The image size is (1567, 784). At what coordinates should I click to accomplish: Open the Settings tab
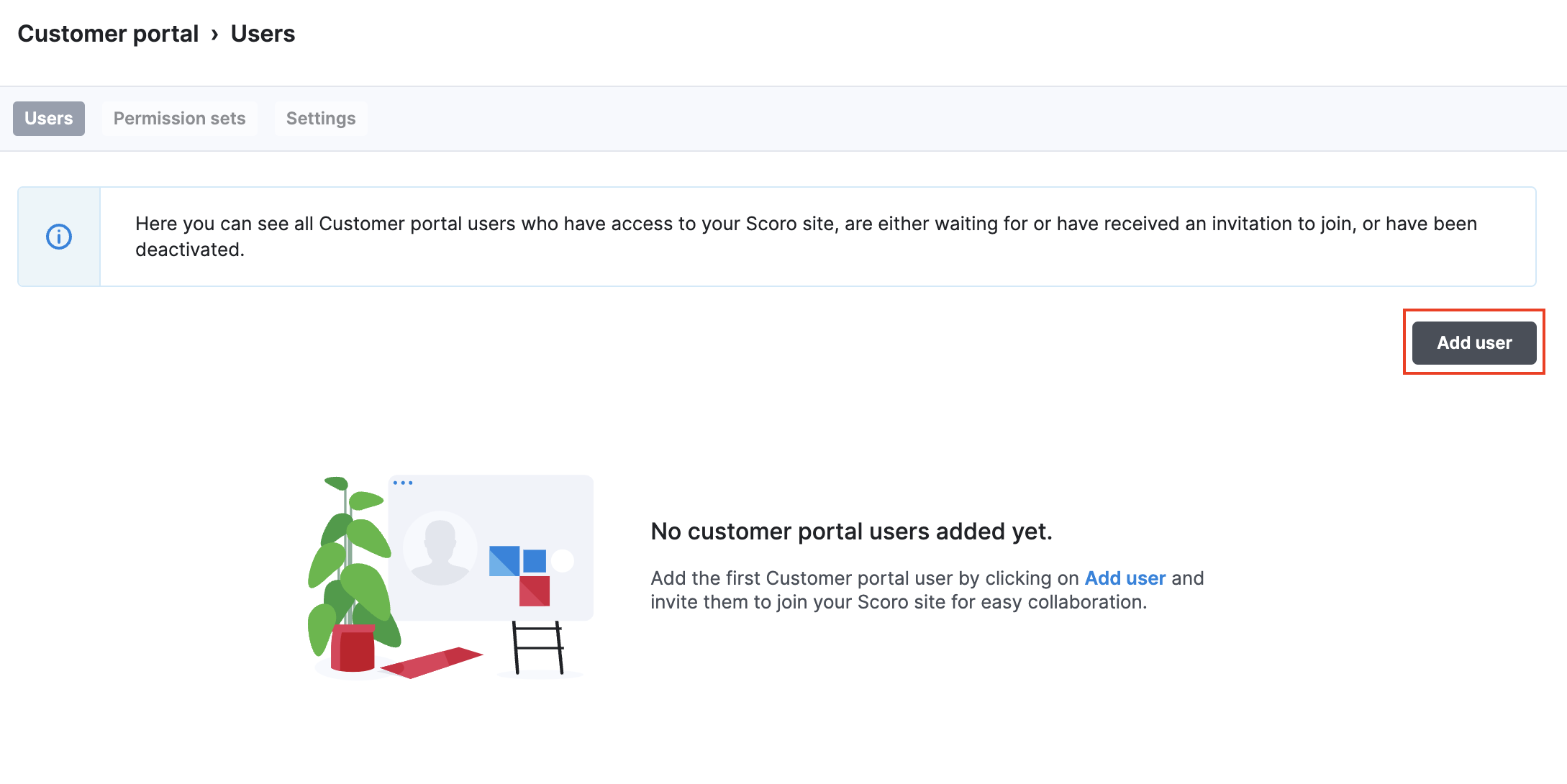[321, 119]
